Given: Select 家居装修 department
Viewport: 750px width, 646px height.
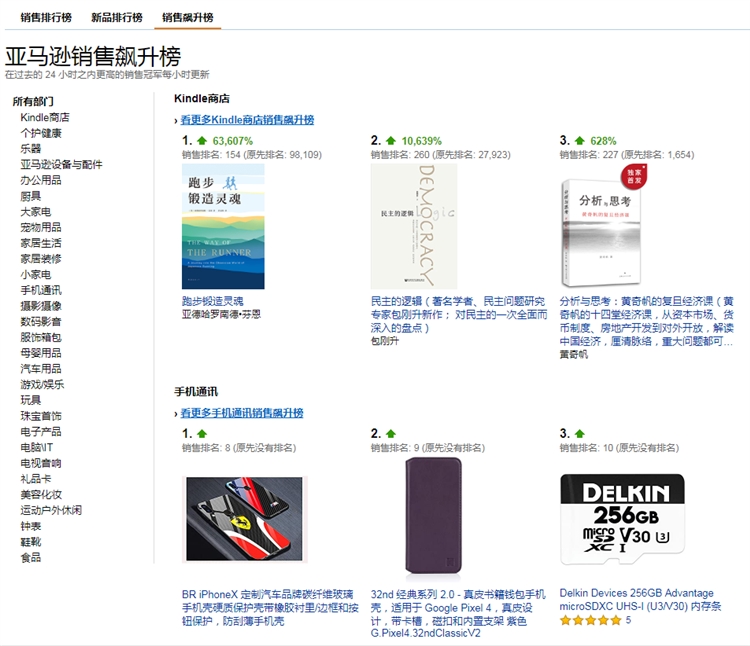Looking at the screenshot, I should click(x=41, y=259).
